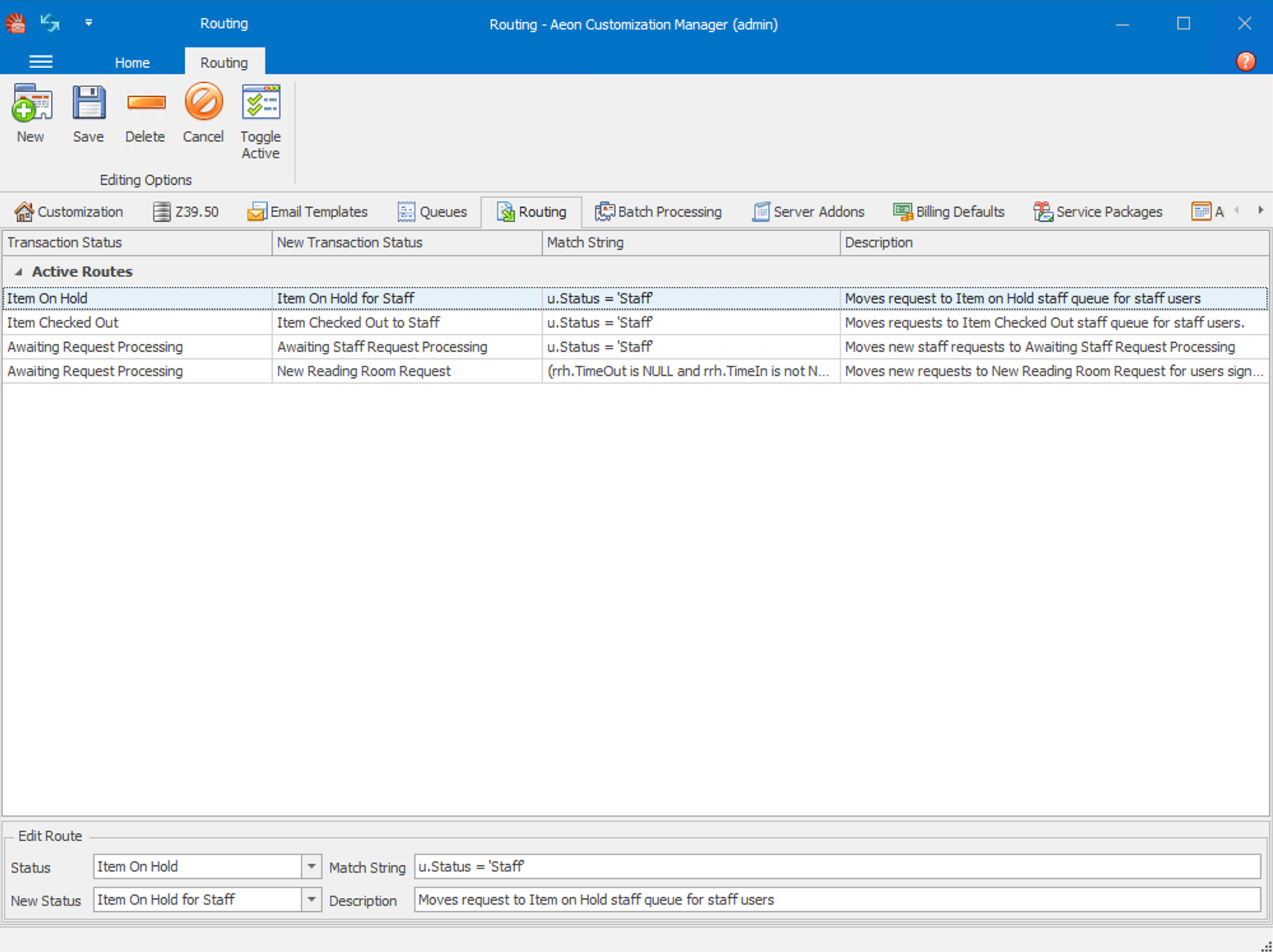Image resolution: width=1273 pixels, height=952 pixels.
Task: Switch to the Home ribbon tab
Action: (x=132, y=62)
